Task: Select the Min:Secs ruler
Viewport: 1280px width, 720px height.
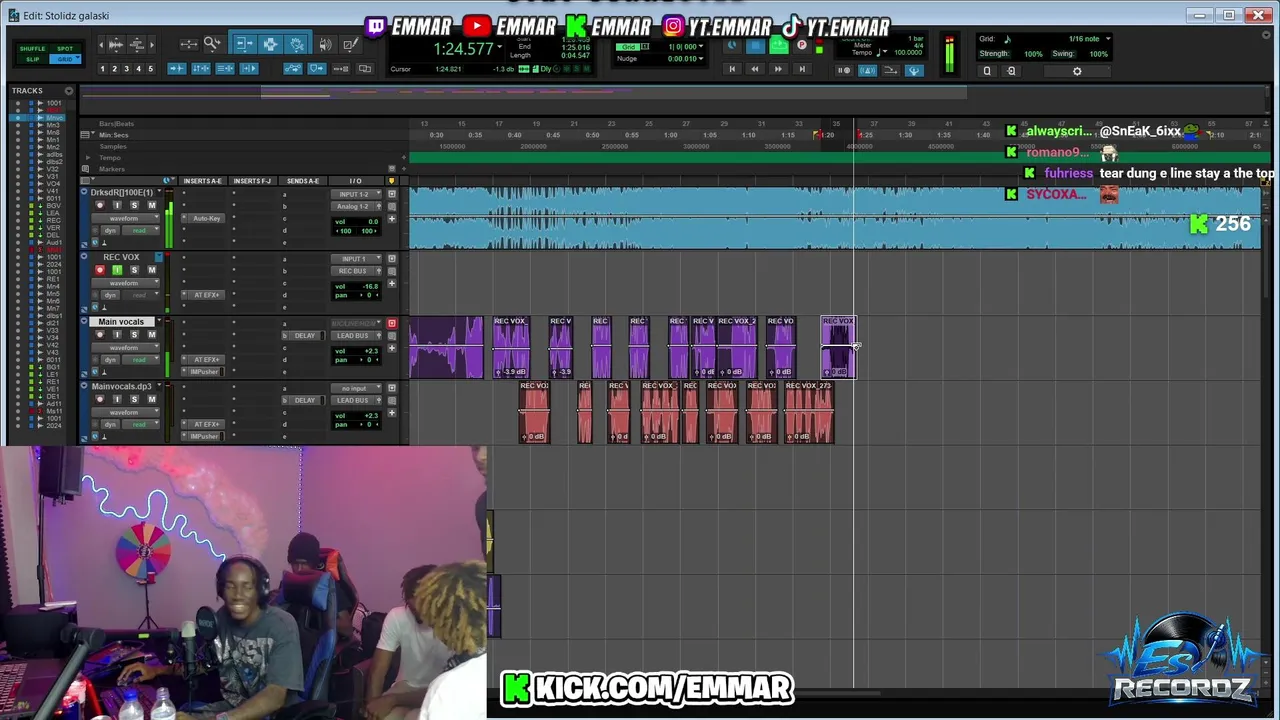Action: [113, 135]
